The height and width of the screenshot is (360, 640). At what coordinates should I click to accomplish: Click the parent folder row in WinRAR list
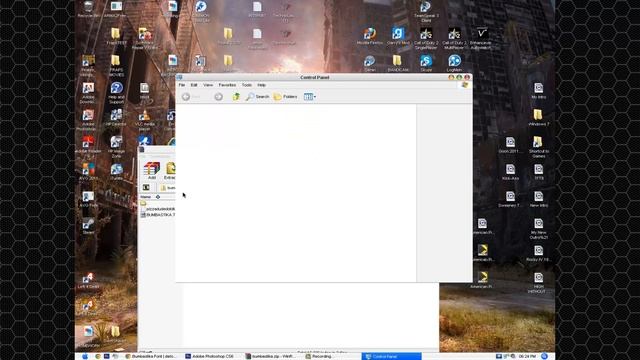tap(144, 203)
